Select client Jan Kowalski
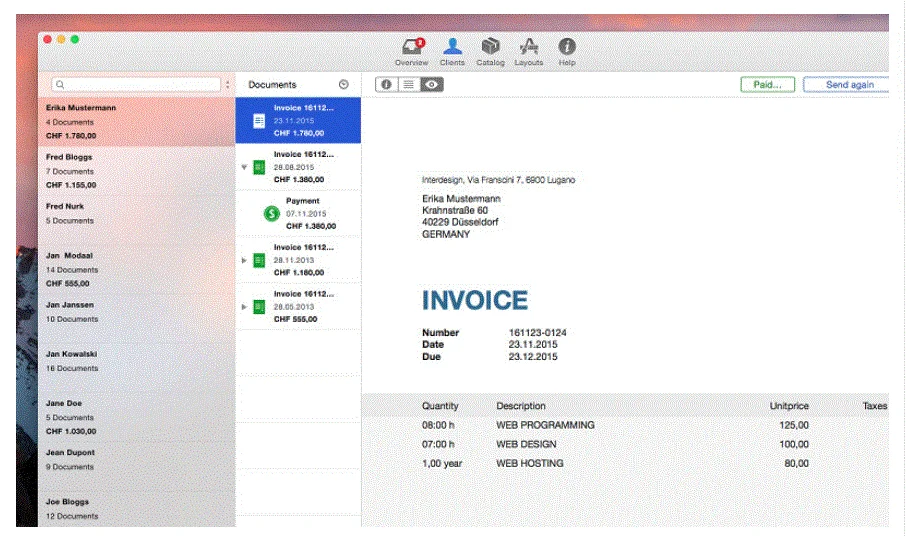The image size is (906, 536). [x=137, y=367]
